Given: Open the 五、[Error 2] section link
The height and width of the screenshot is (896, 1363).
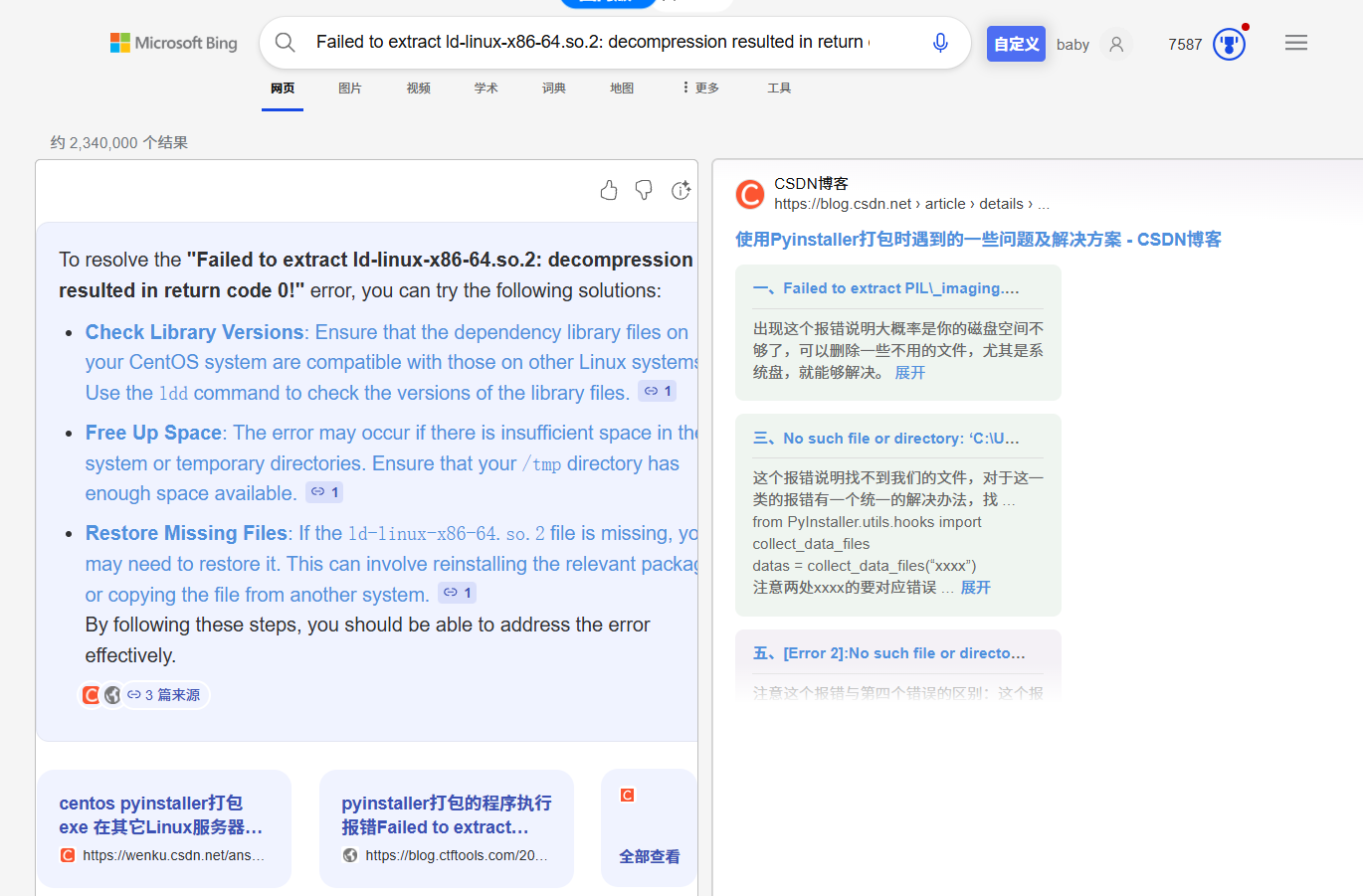Looking at the screenshot, I should point(889,653).
